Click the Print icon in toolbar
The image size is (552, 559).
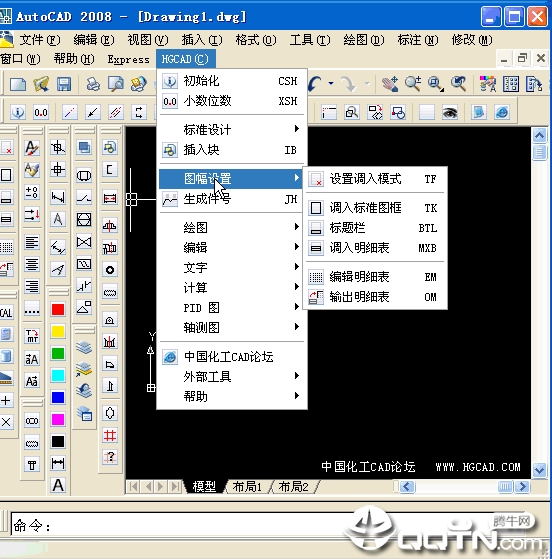point(93,84)
